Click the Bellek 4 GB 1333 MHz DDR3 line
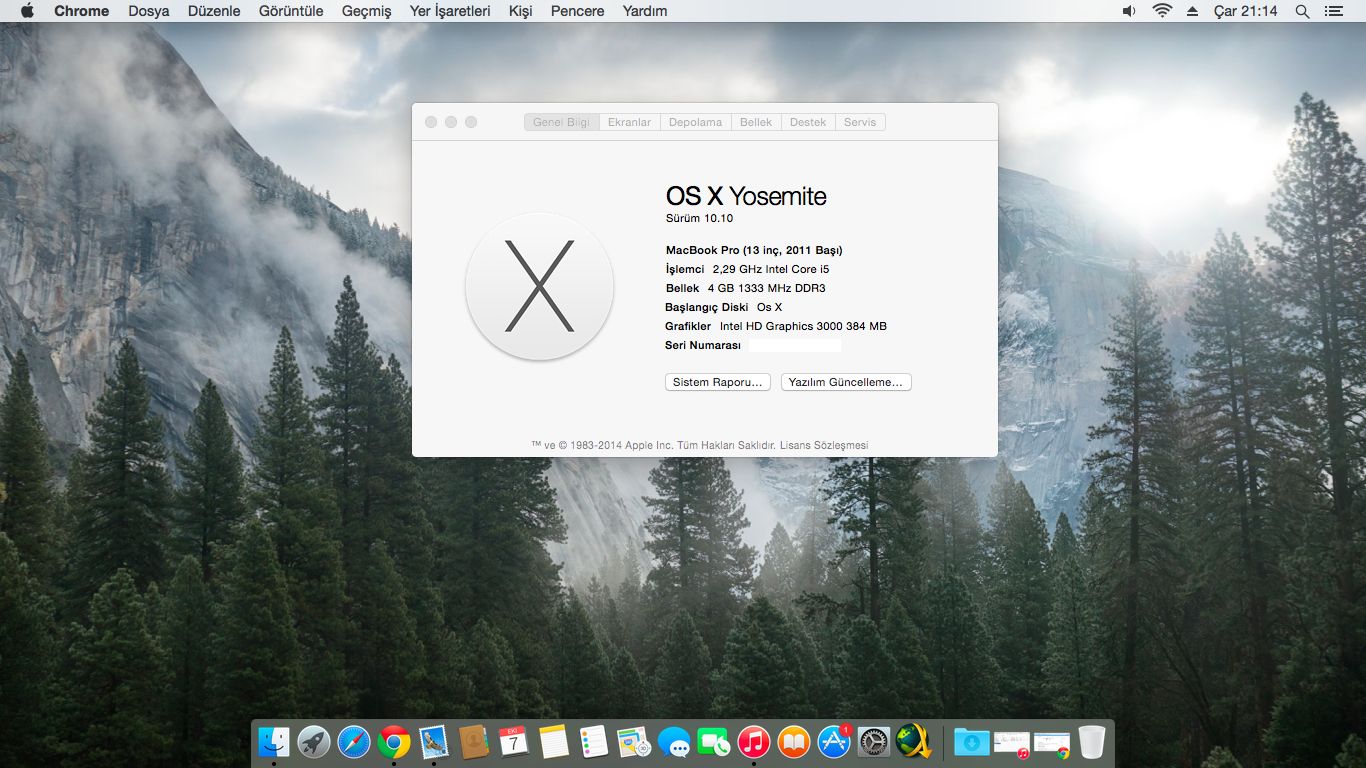 click(x=746, y=288)
